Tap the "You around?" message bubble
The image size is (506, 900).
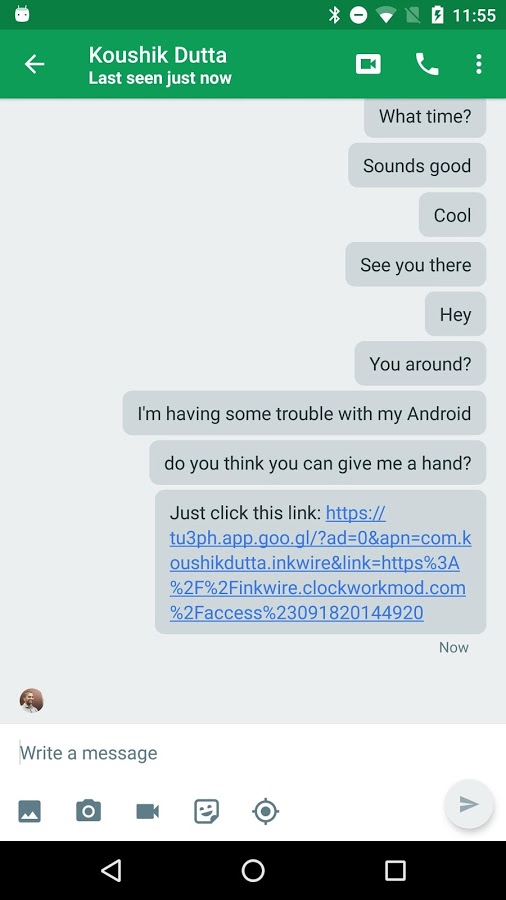420,364
